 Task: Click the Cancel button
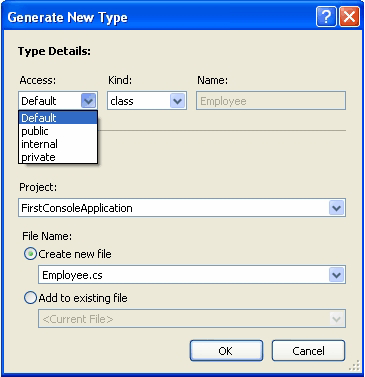coord(308,351)
